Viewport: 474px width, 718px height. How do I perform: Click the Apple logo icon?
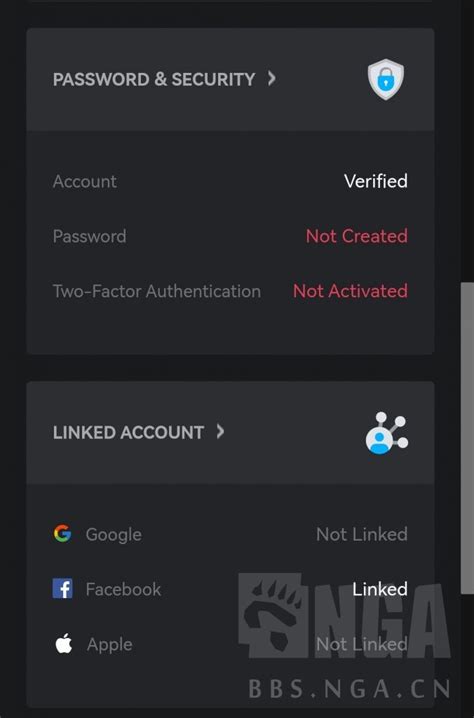[x=64, y=644]
